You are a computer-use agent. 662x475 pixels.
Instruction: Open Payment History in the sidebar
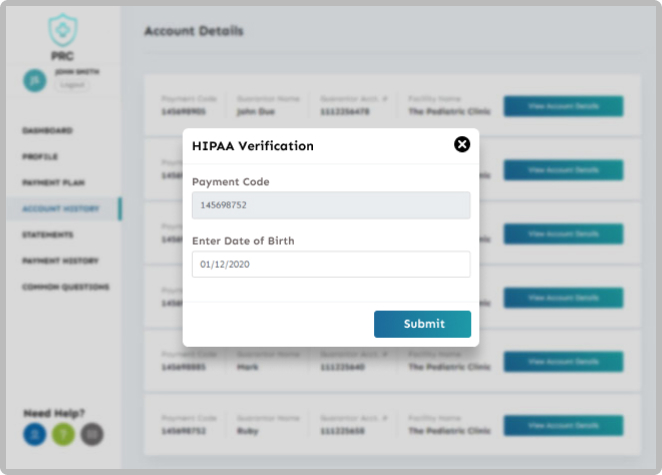point(61,261)
